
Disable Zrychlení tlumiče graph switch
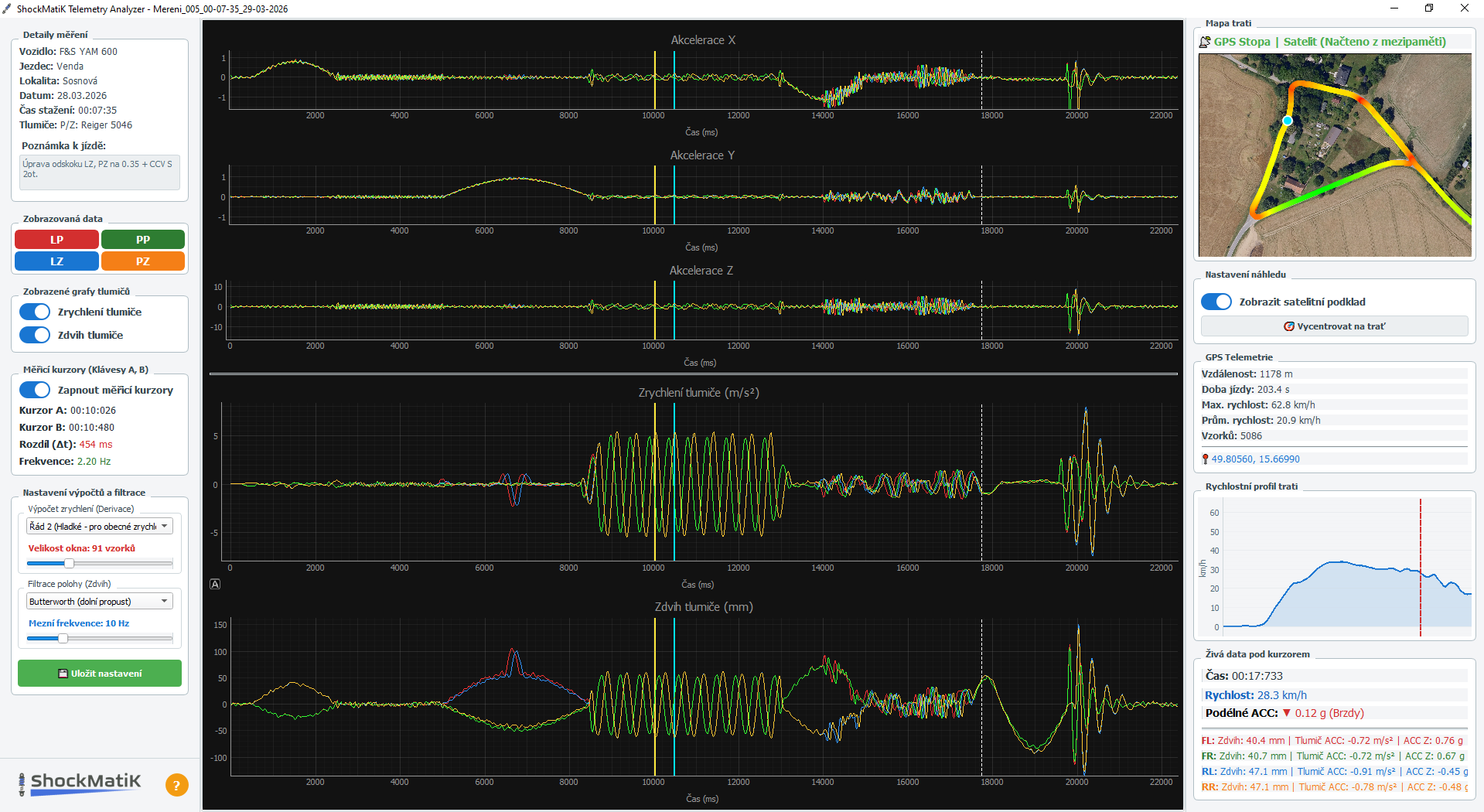point(35,312)
